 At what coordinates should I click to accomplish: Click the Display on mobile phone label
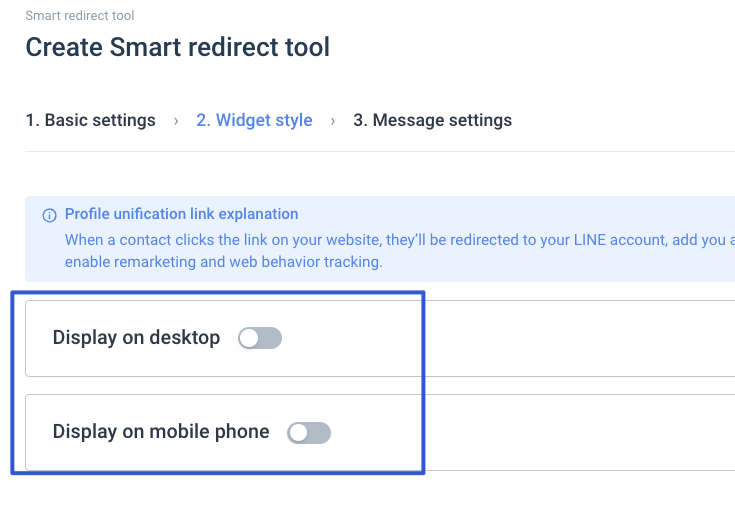pyautogui.click(x=161, y=432)
